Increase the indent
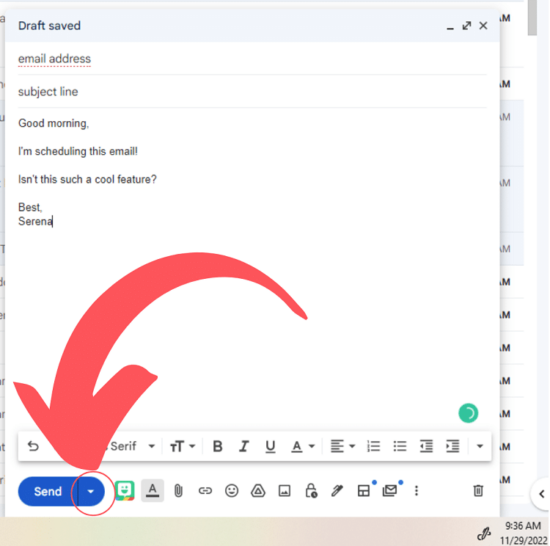550x546 pixels. coord(452,446)
